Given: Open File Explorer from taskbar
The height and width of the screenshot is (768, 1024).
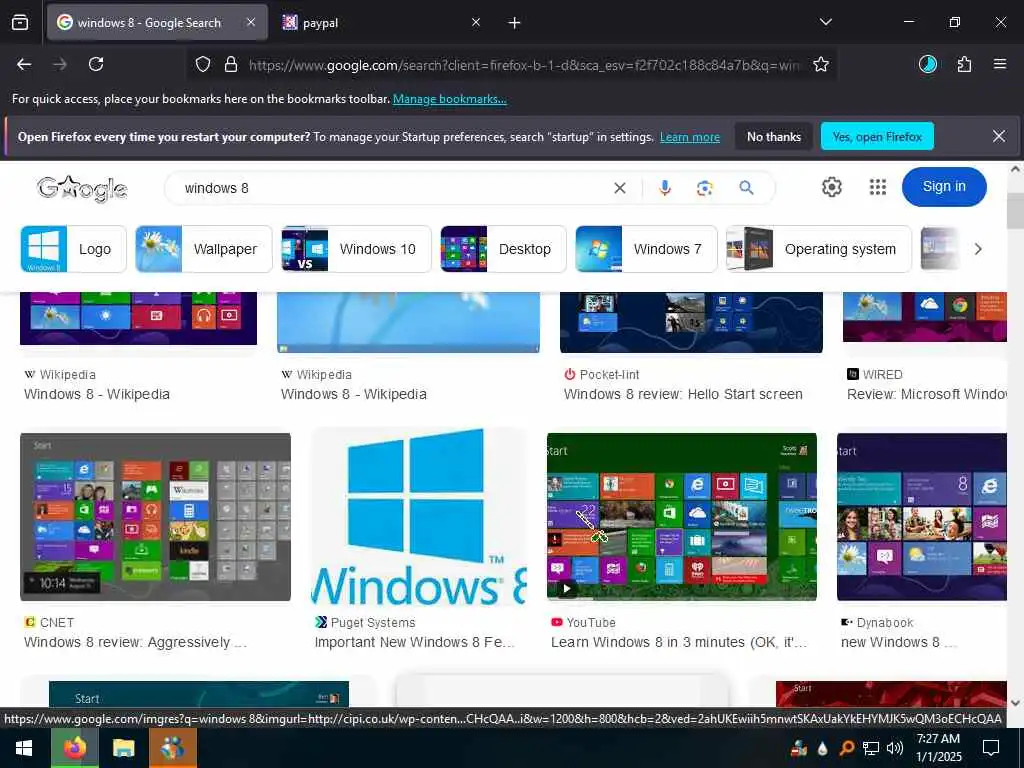Looking at the screenshot, I should (x=123, y=748).
